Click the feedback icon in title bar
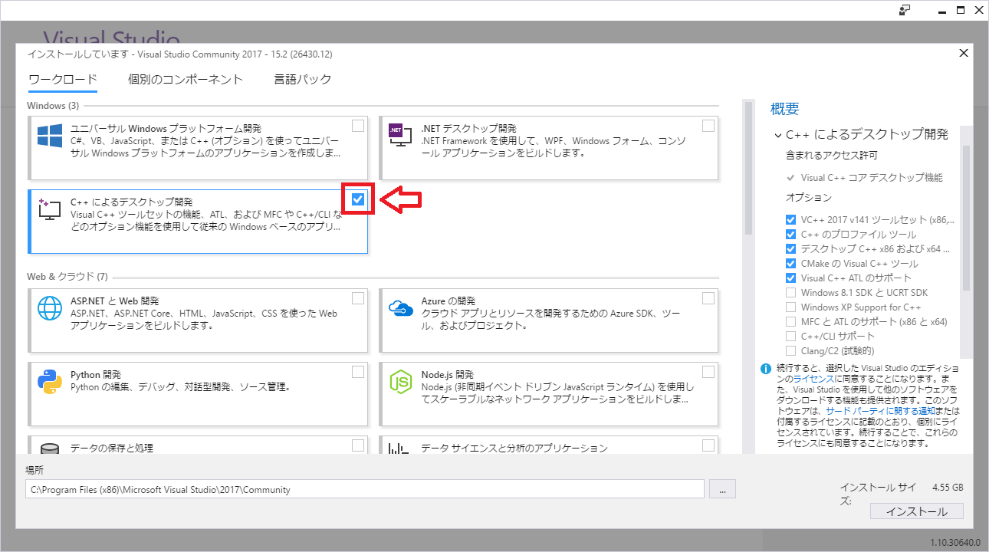989x552 pixels. tap(904, 10)
